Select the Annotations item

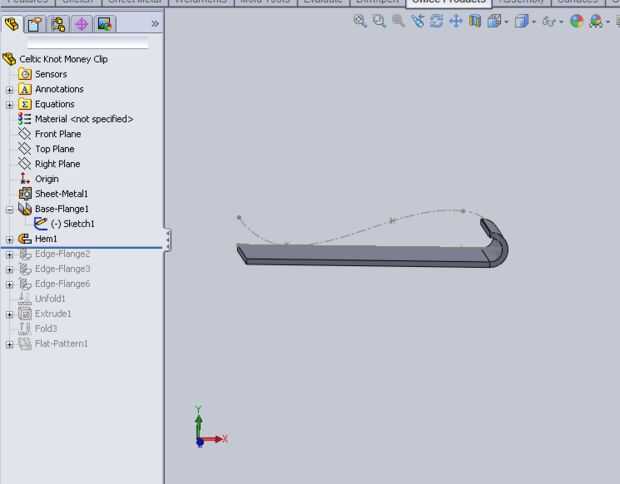[59, 89]
